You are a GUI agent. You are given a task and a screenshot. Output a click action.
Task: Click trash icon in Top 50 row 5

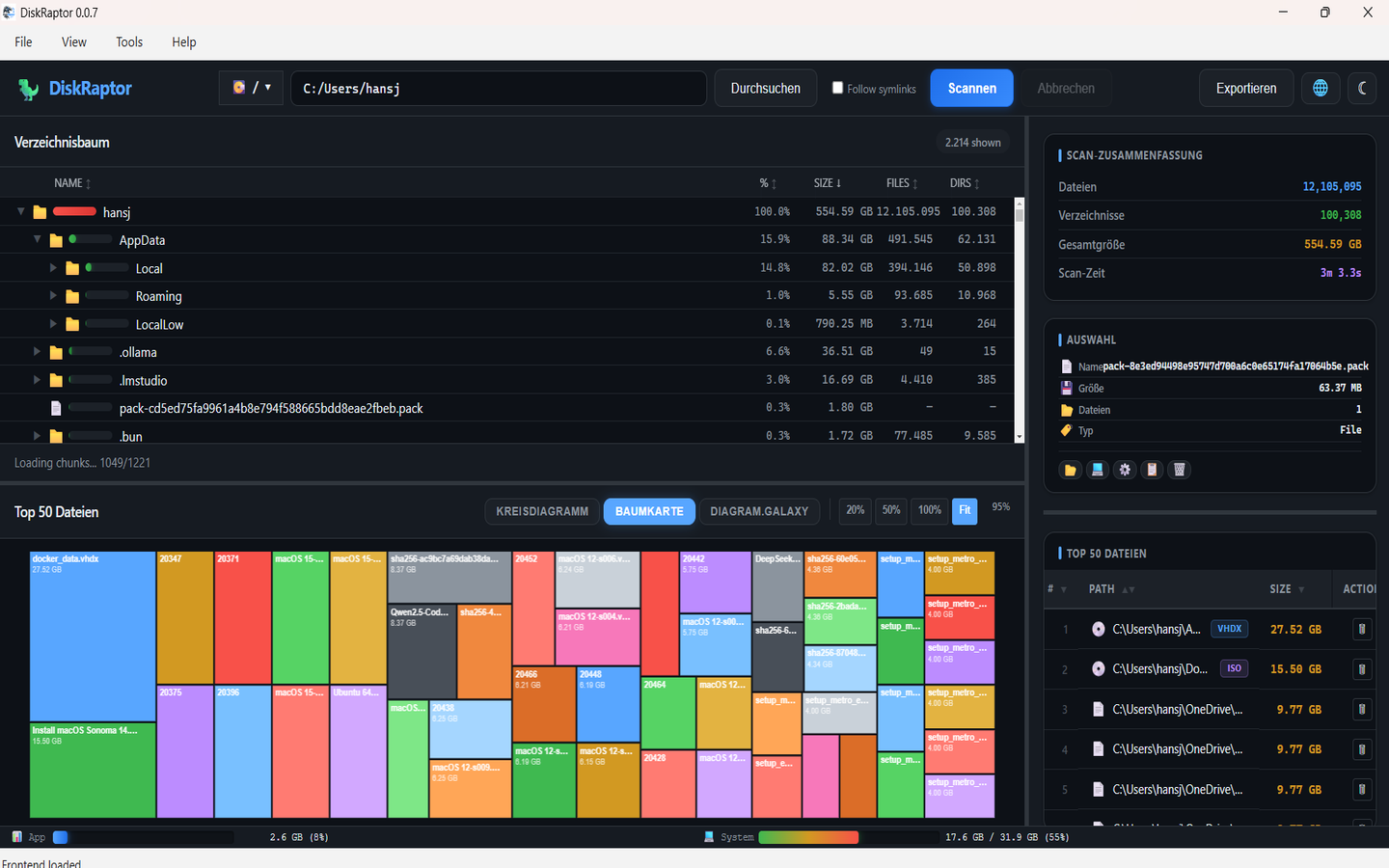pos(1362,789)
